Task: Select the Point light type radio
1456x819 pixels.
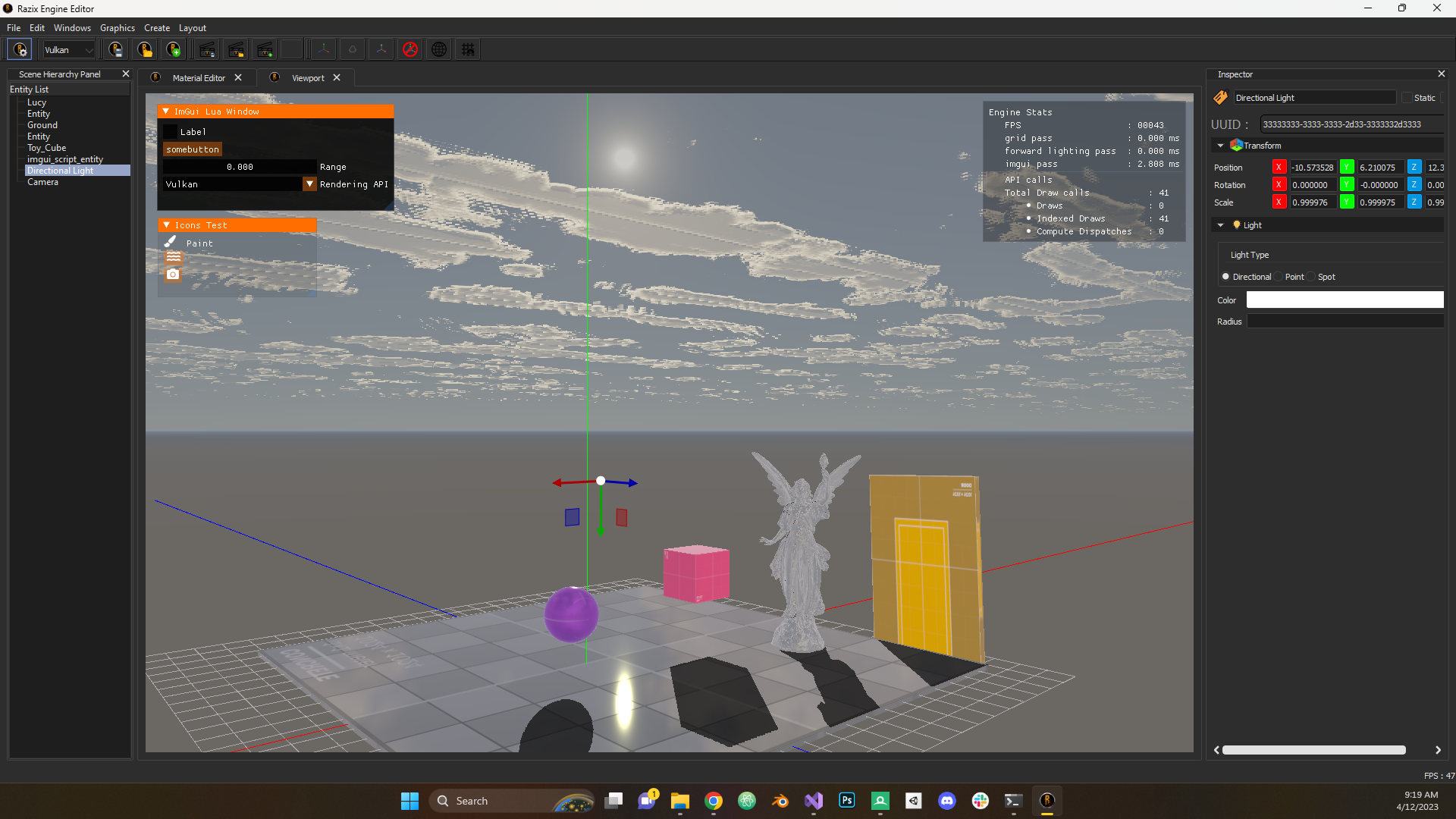Action: (x=1279, y=277)
